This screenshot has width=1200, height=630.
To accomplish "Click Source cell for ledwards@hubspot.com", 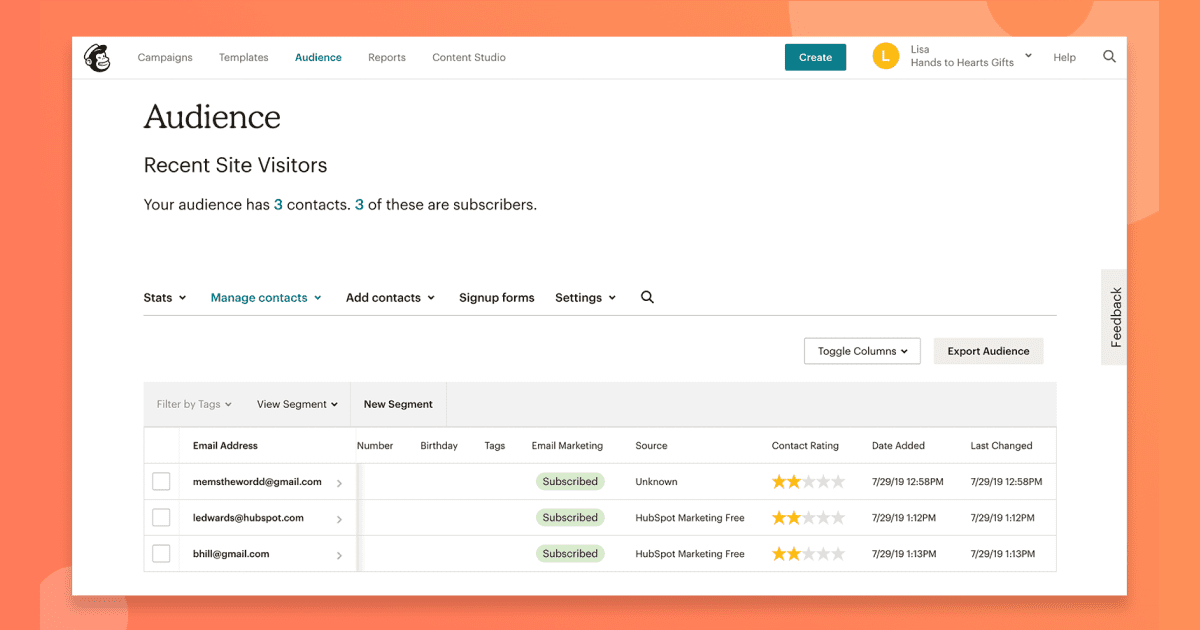I will (x=690, y=518).
